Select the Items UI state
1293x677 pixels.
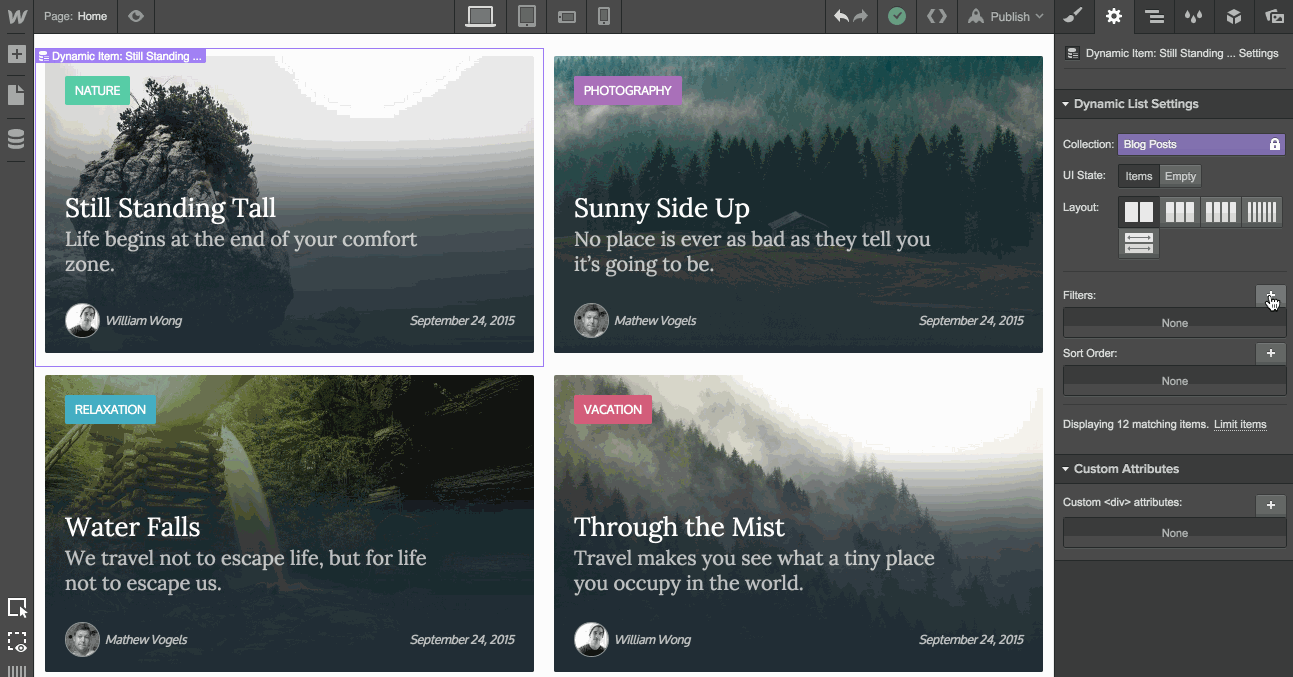point(1139,176)
